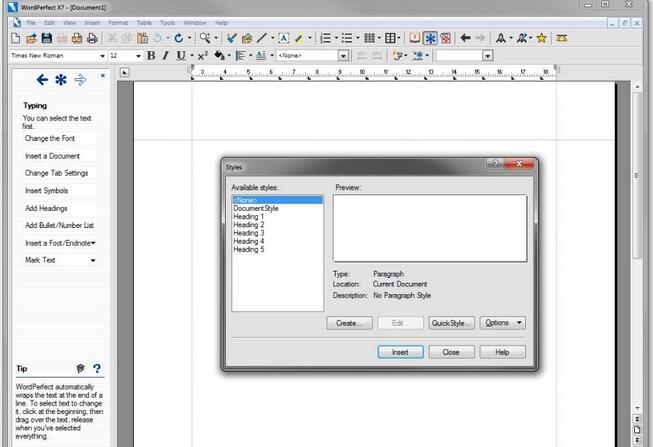Expand the zoom level arrow

click(216, 38)
